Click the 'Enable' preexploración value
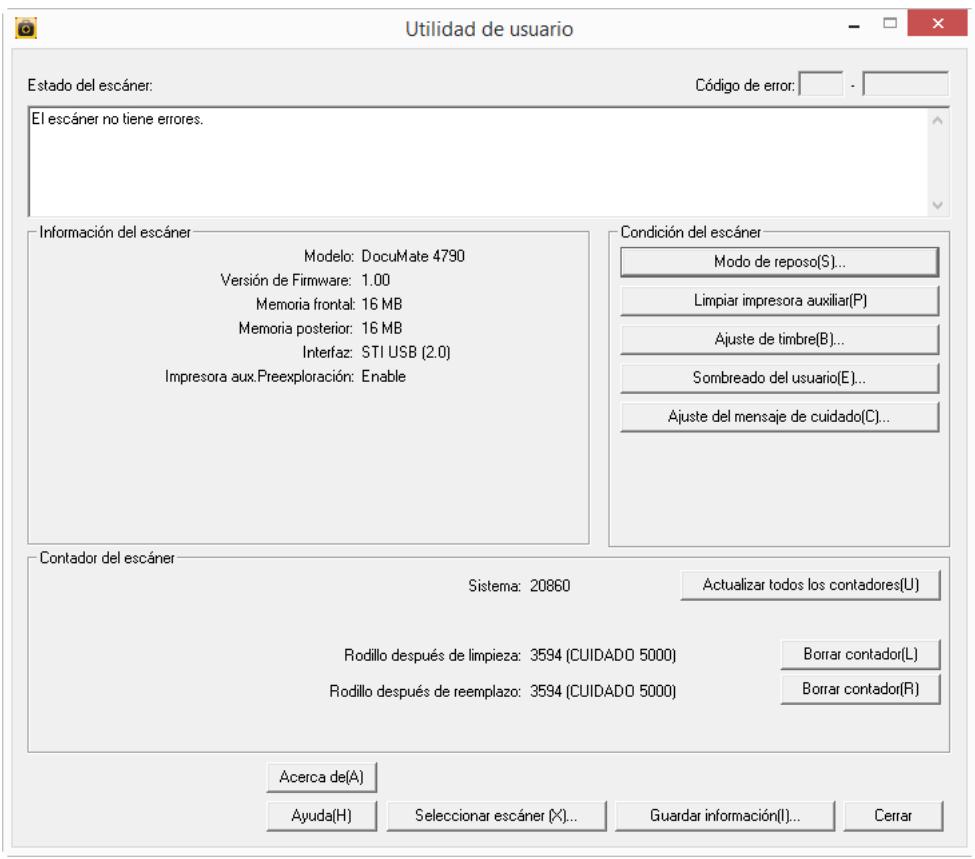The width and height of the screenshot is (975, 859). [x=383, y=377]
